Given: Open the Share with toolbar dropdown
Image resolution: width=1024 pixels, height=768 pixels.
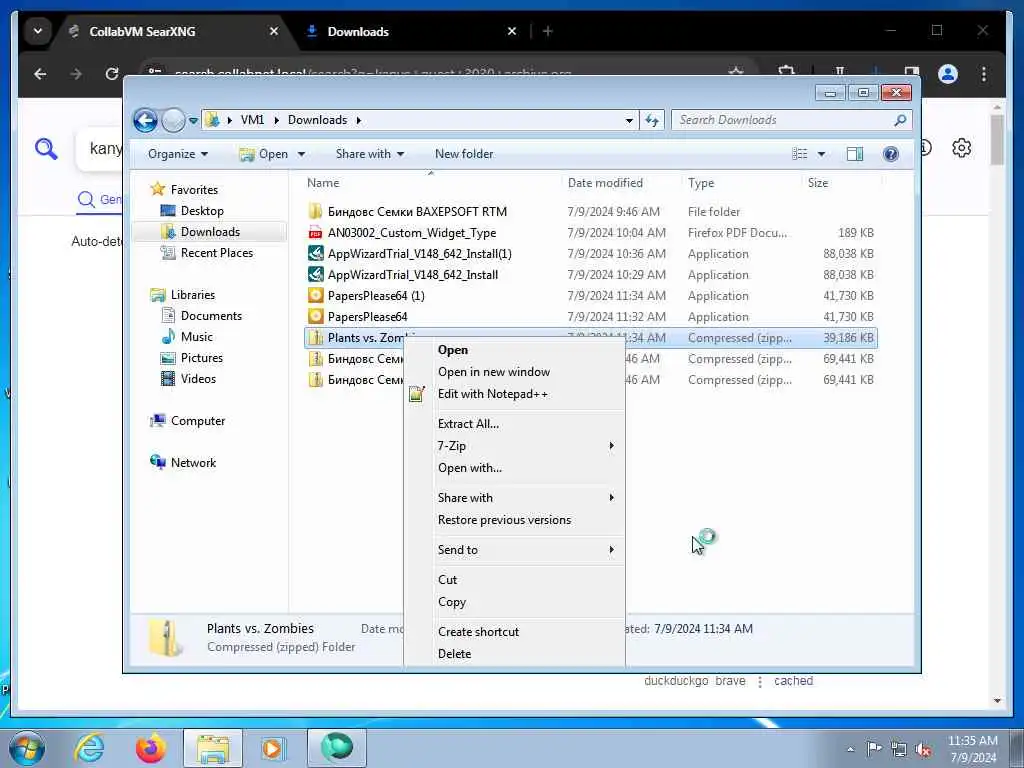Looking at the screenshot, I should pos(370,154).
